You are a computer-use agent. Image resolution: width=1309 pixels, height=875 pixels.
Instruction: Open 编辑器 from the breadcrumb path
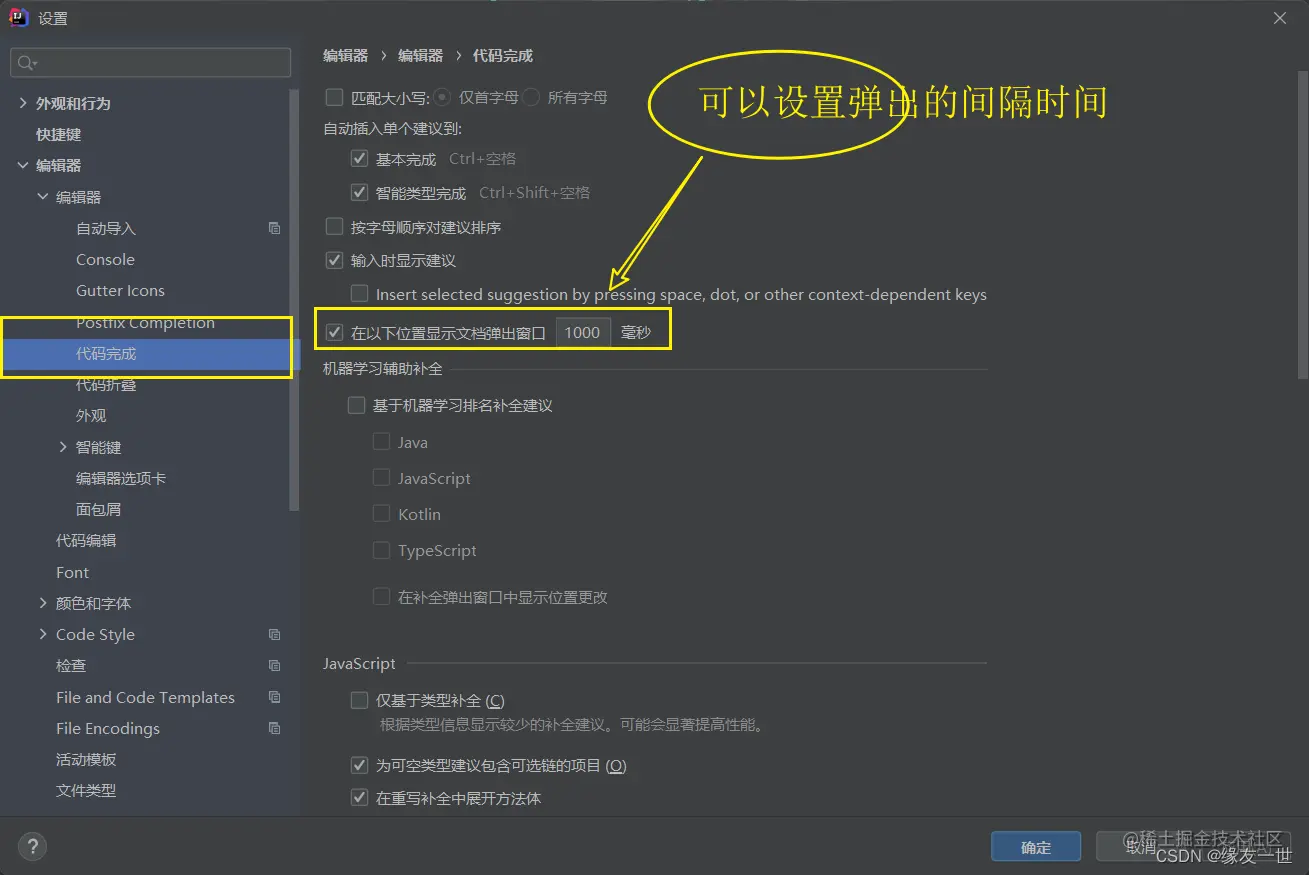(345, 56)
